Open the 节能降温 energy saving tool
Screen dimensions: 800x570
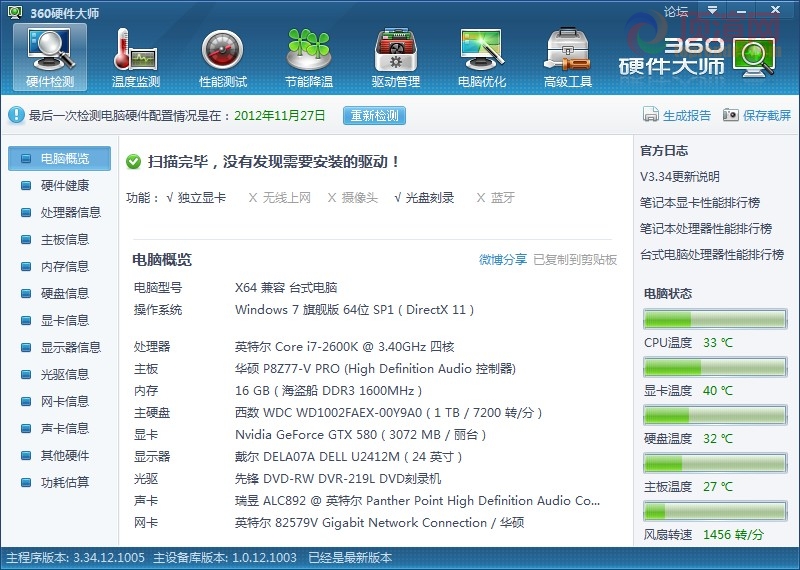309,57
